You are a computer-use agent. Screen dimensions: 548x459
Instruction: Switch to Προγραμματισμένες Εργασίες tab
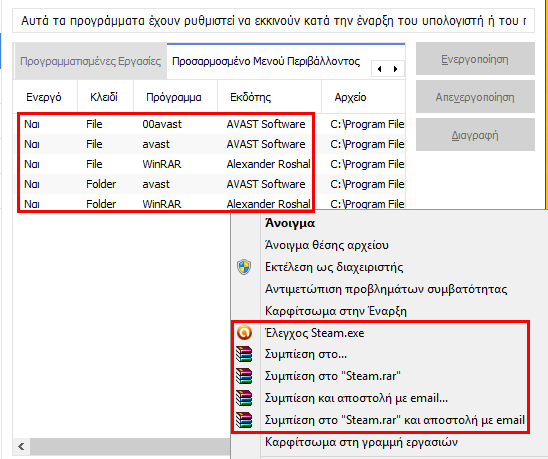[90, 62]
